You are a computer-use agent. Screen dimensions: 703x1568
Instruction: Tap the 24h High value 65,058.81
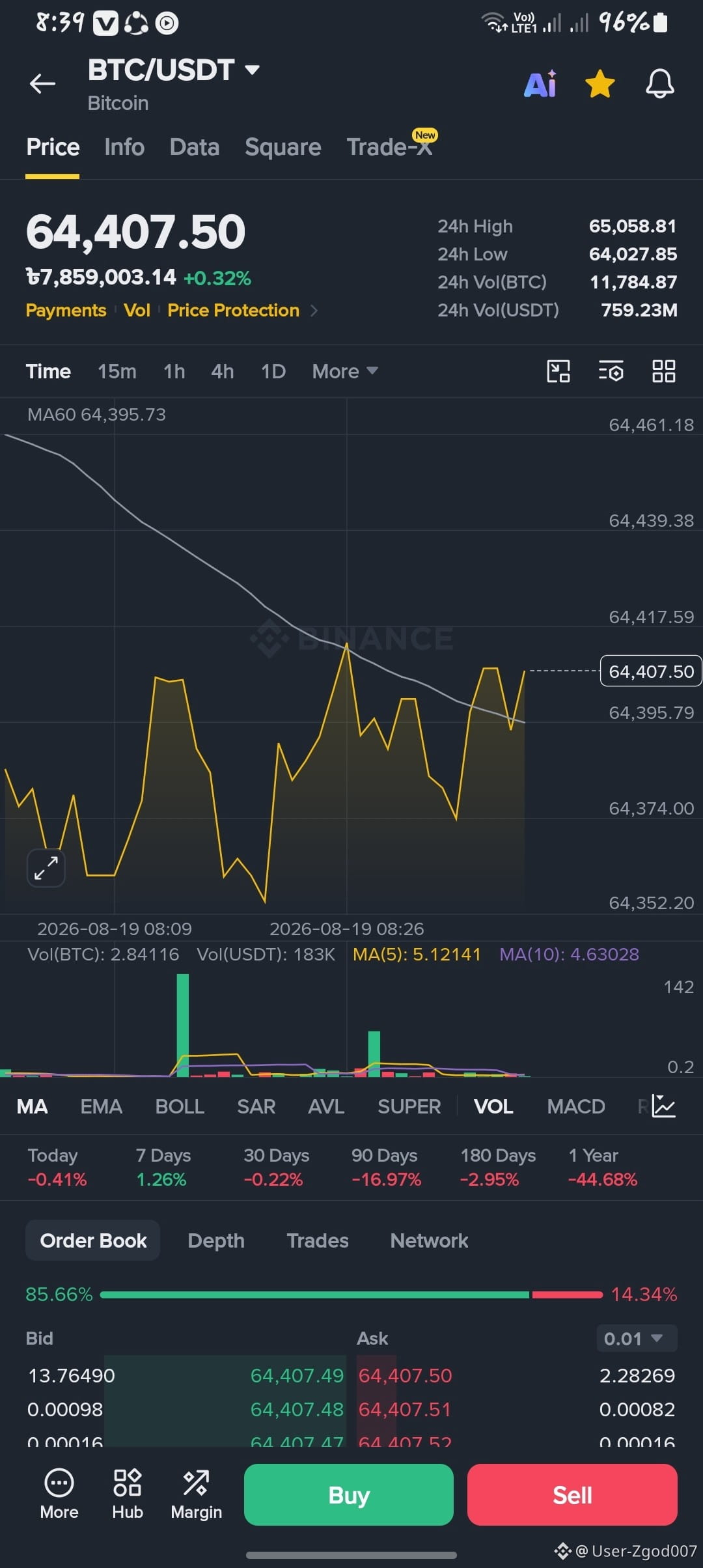point(633,226)
